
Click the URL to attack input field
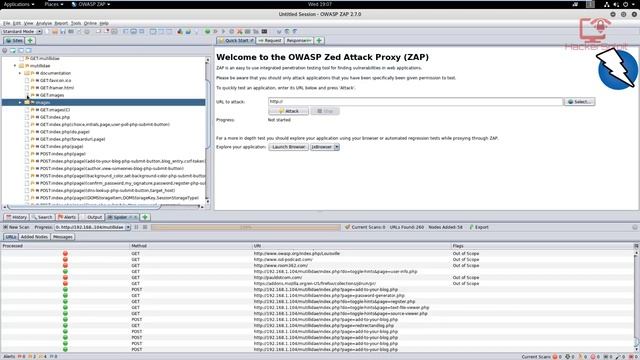[415, 102]
